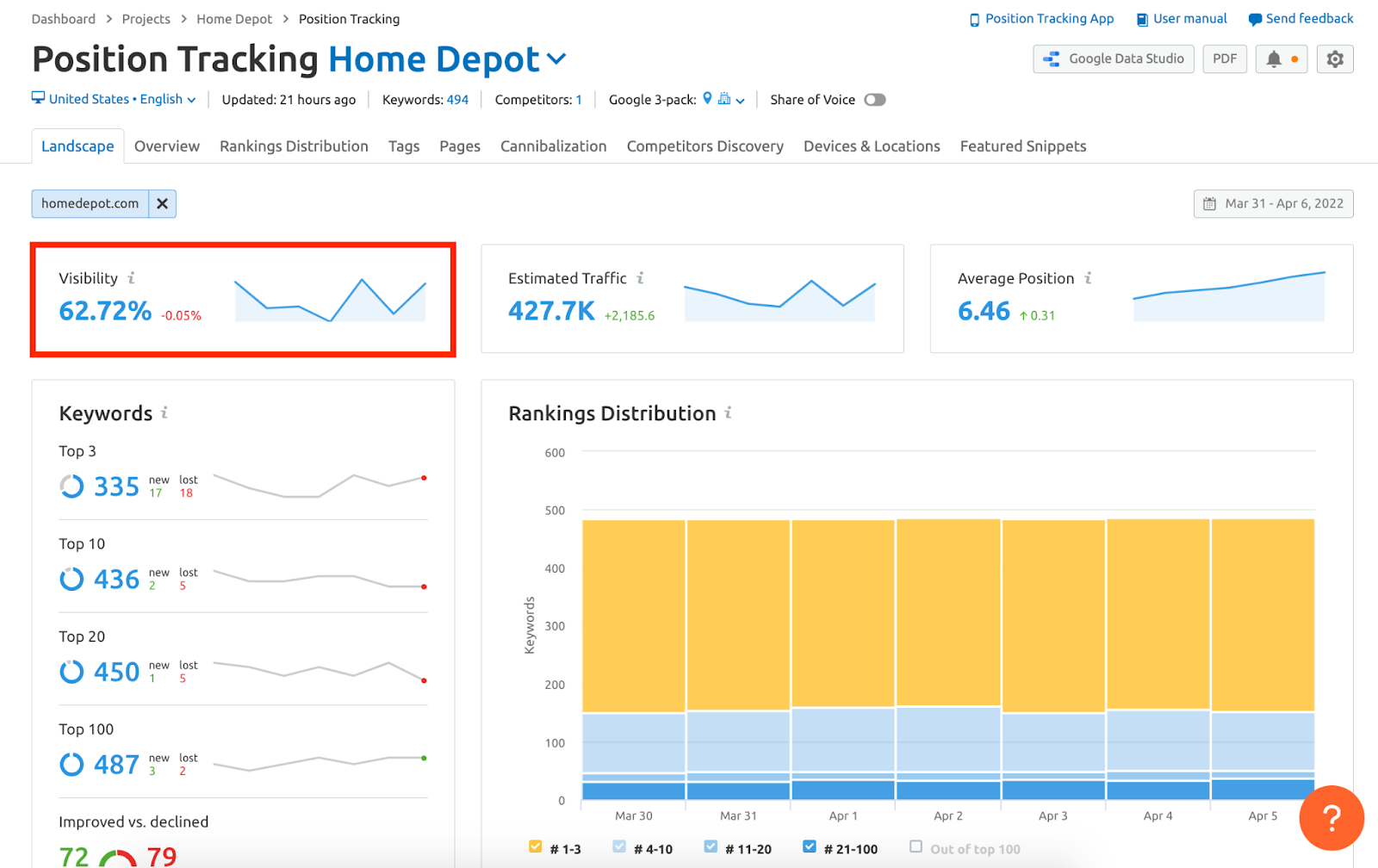Screen dimensions: 1378x868
Task: Click the Estimated Traffic sparkline chart
Action: (779, 300)
